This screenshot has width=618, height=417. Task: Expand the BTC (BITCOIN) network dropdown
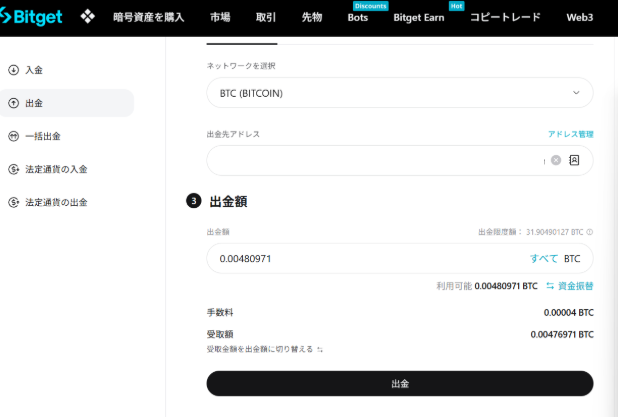coord(400,93)
